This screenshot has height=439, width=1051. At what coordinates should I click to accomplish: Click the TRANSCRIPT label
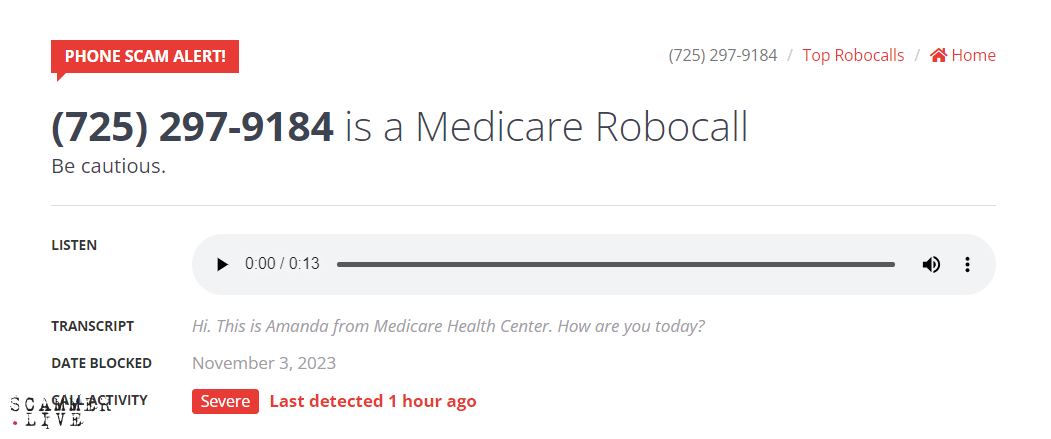point(92,326)
